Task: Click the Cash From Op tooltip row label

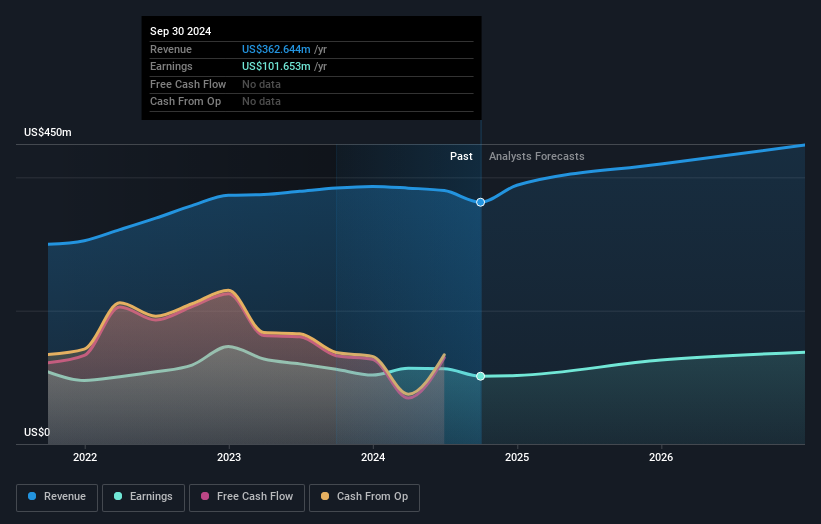Action: [x=185, y=102]
